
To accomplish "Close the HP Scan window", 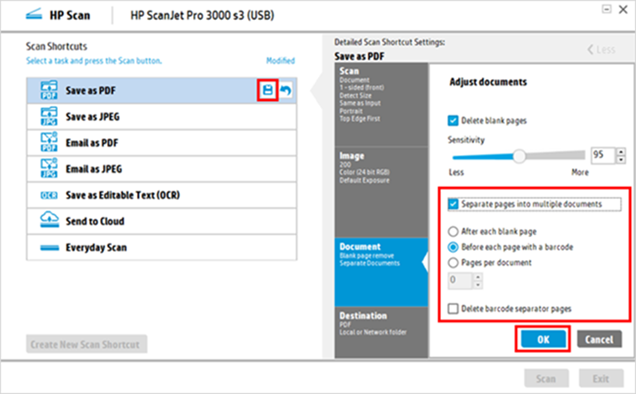I will tap(623, 9).
